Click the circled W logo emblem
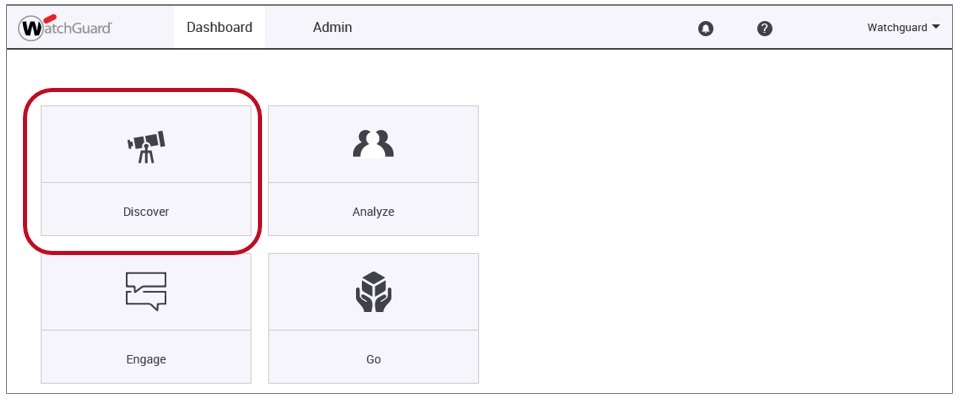This screenshot has width=960, height=400. tap(31, 28)
